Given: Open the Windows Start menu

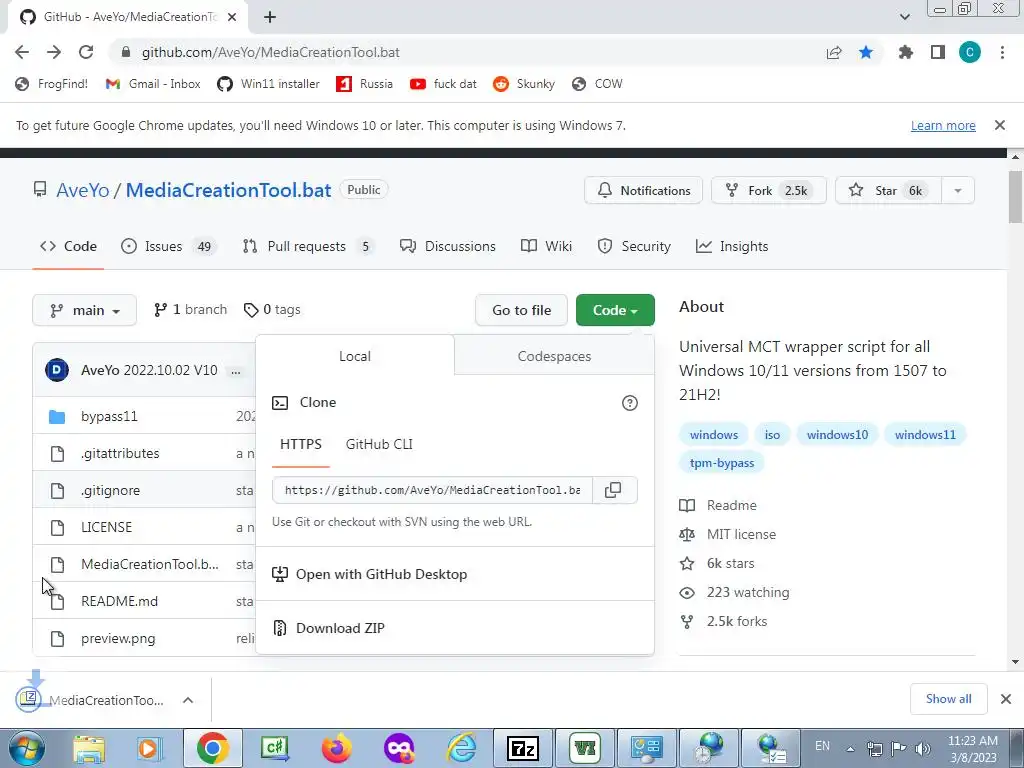Looking at the screenshot, I should click(26, 748).
